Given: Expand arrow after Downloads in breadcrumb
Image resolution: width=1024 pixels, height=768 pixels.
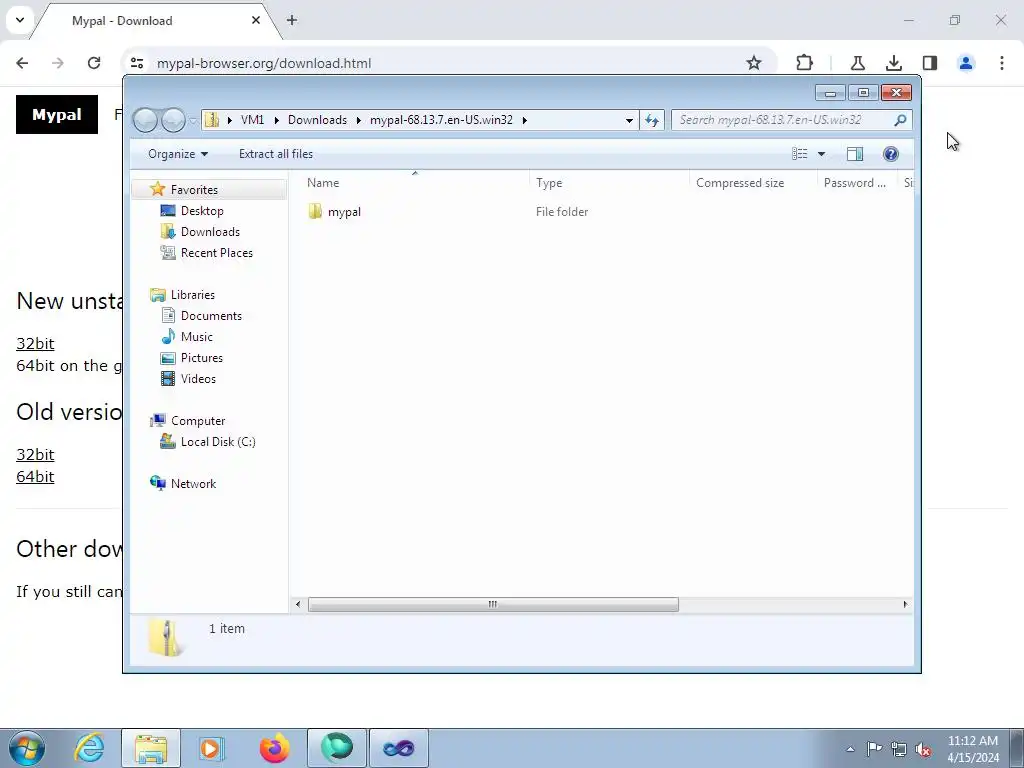Looking at the screenshot, I should [x=359, y=120].
